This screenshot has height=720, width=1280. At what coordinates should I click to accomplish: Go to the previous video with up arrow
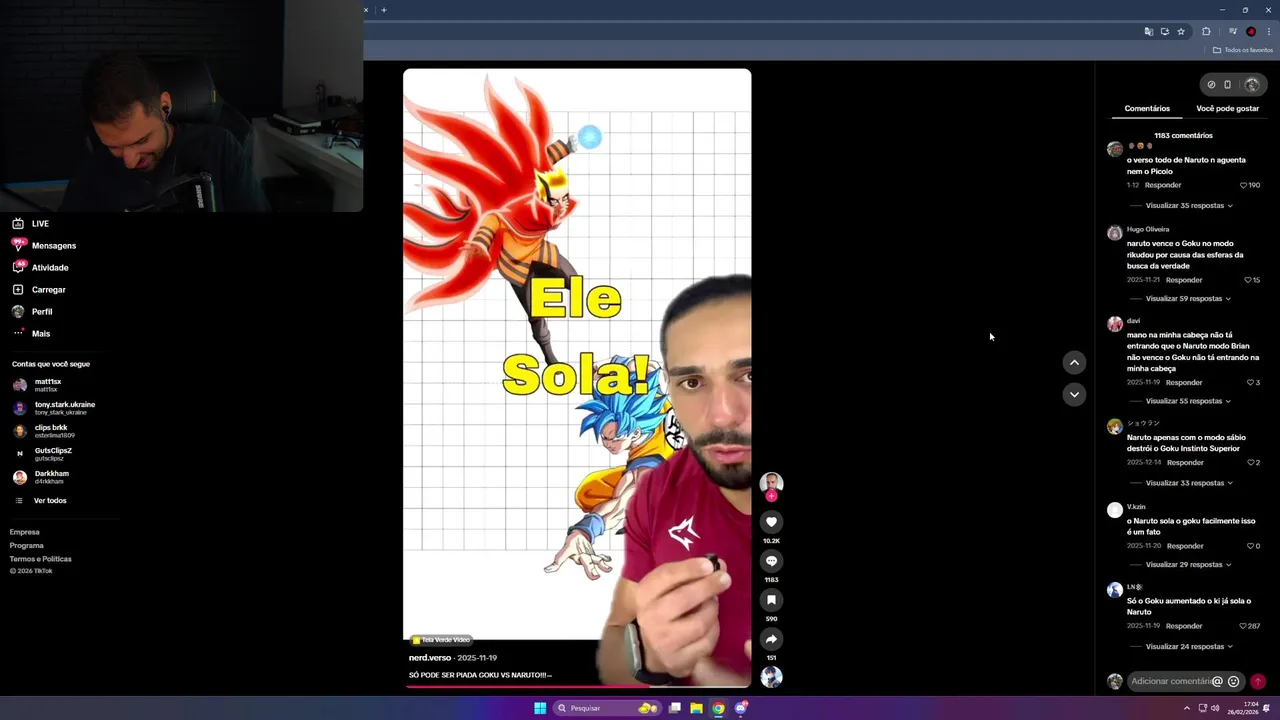(x=1074, y=363)
